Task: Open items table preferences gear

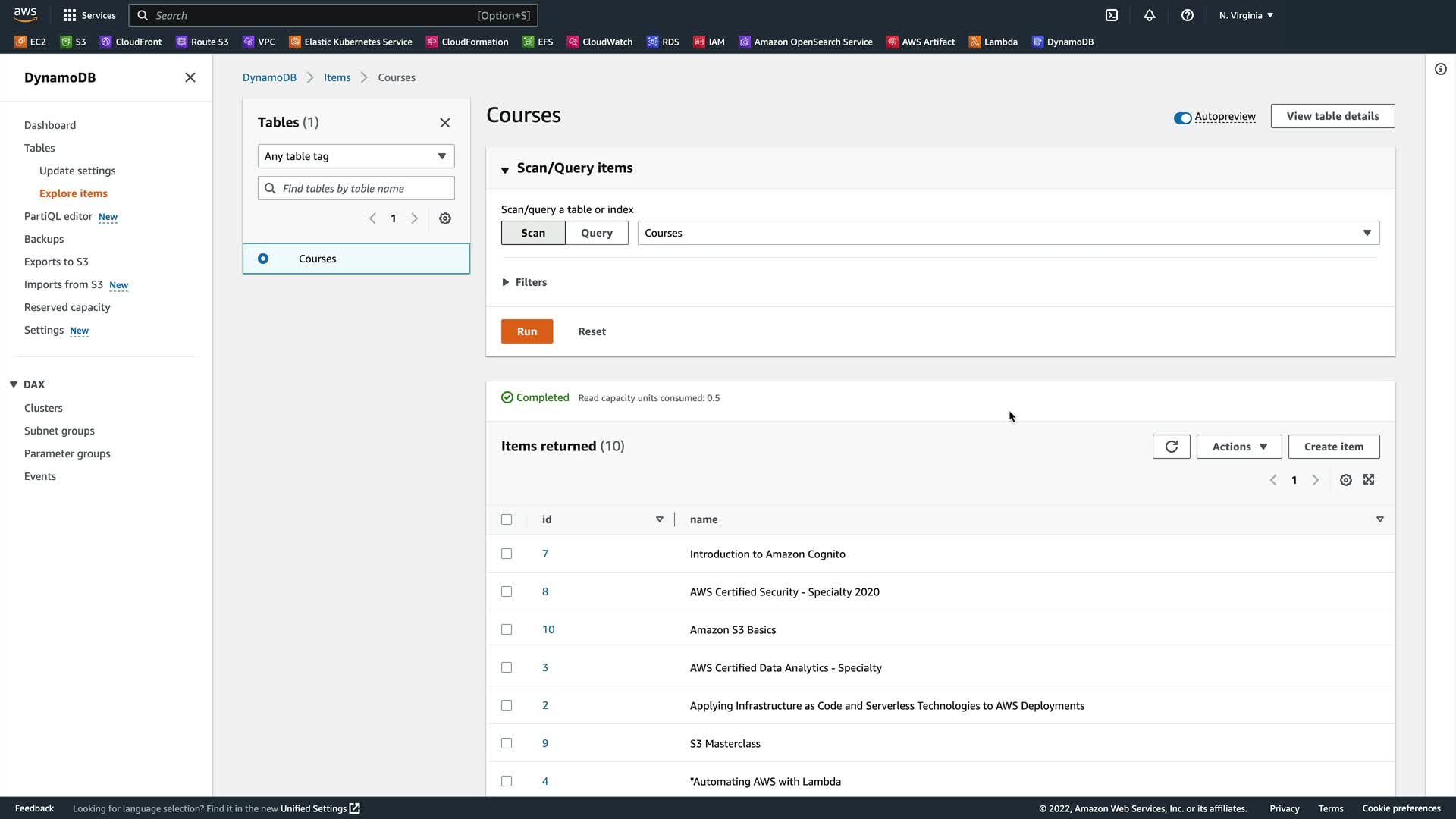Action: coord(1345,480)
